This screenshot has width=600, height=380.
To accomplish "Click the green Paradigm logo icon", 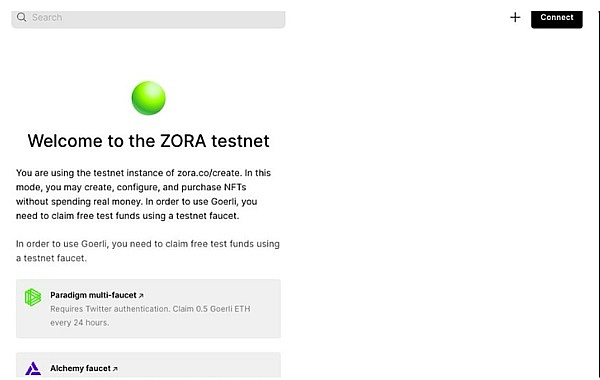I will point(33,297).
